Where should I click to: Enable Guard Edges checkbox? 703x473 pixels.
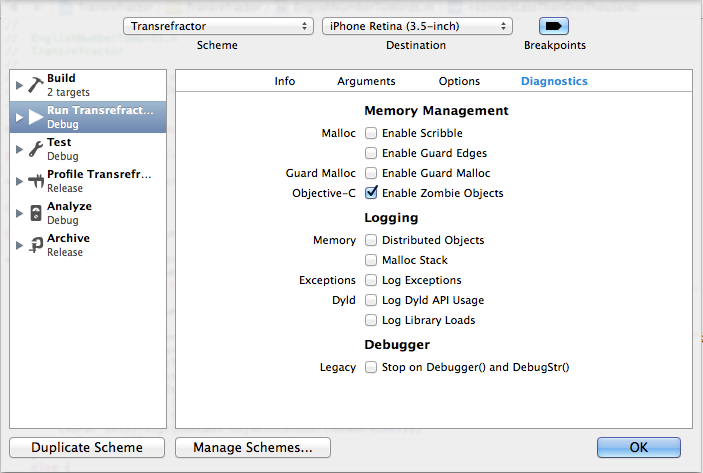click(371, 153)
